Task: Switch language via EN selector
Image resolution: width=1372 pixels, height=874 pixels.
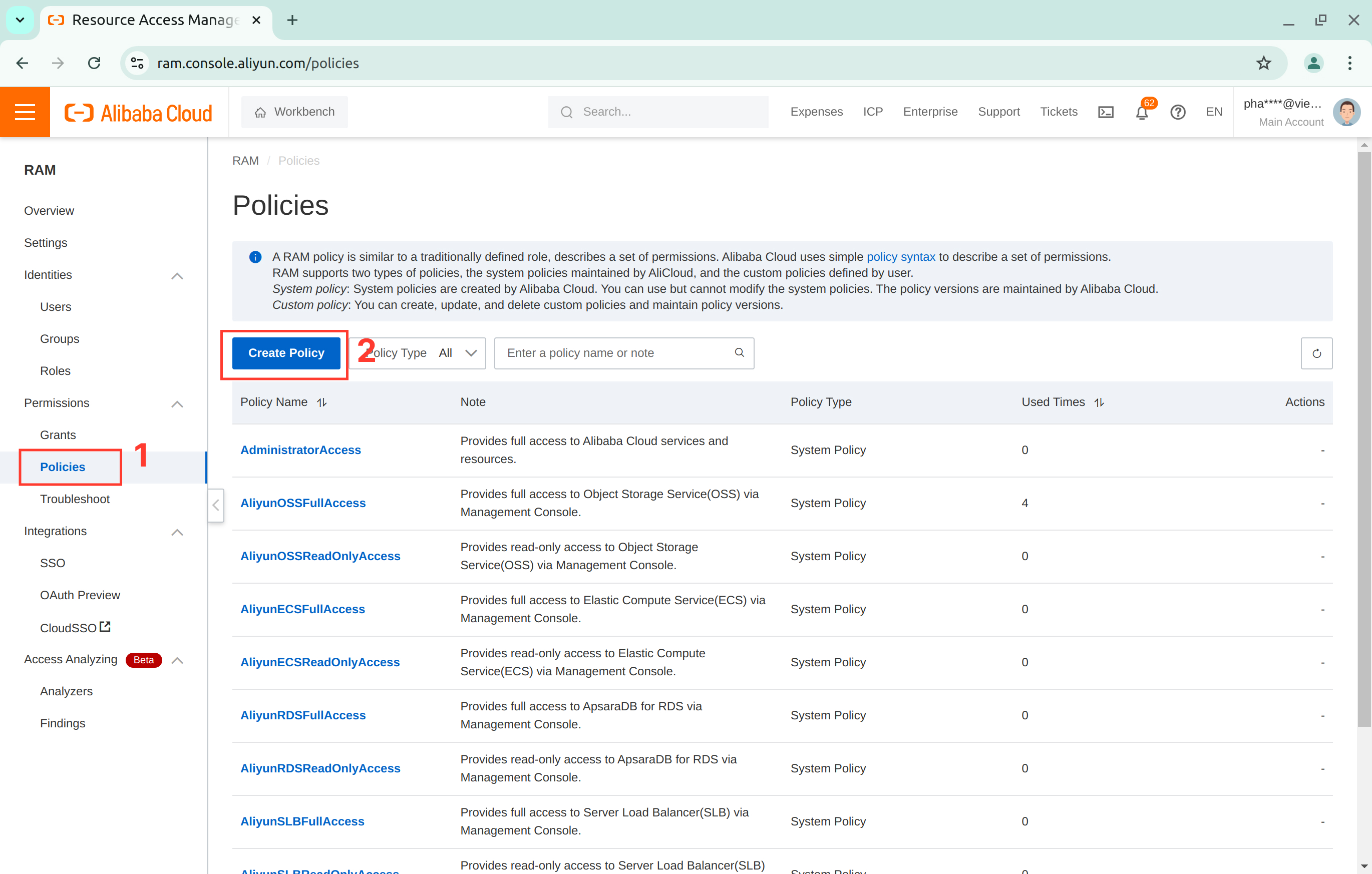Action: [1214, 112]
